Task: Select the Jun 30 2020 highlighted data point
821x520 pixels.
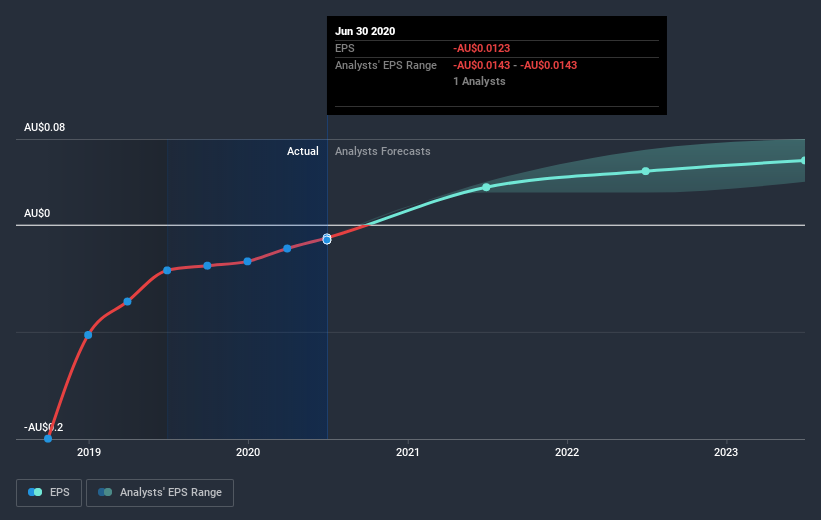Action: pos(327,239)
